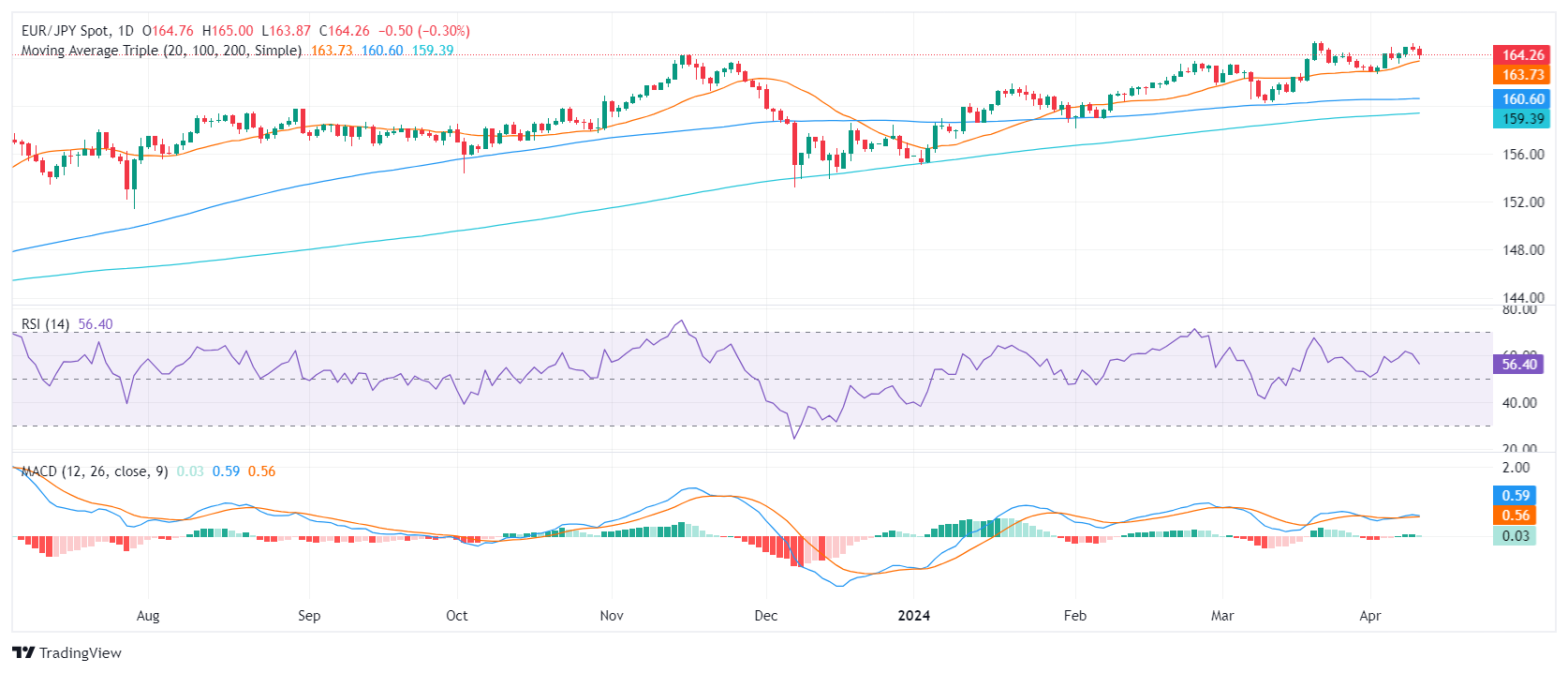This screenshot has height=673, width=1568.
Task: Click the cyan 159.39 moving average tag
Action: point(1522,119)
